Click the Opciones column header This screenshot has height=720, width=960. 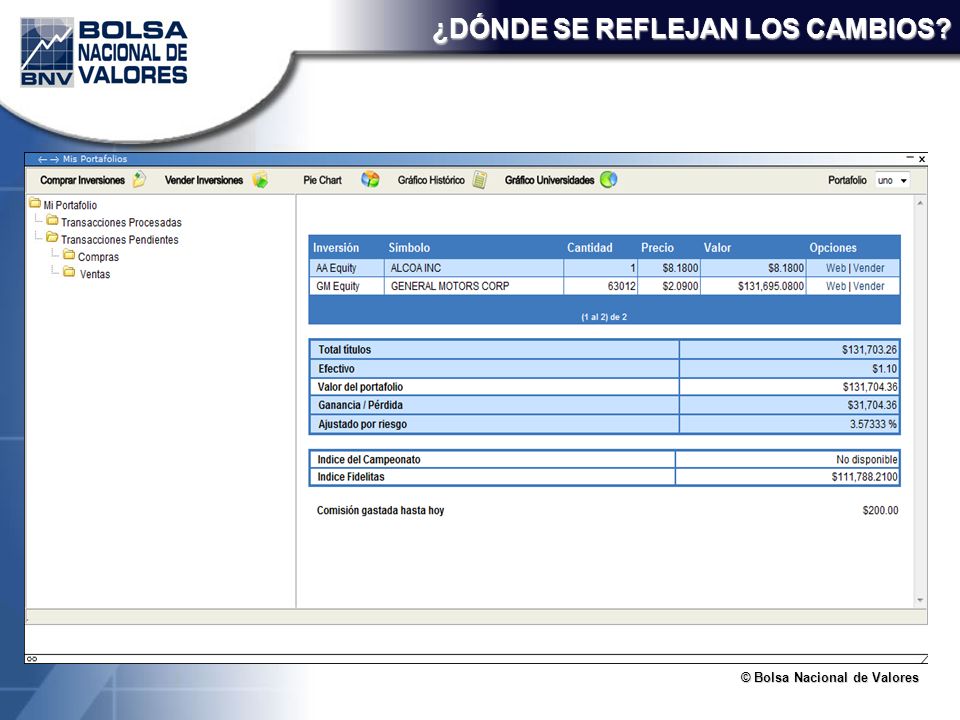pos(833,248)
